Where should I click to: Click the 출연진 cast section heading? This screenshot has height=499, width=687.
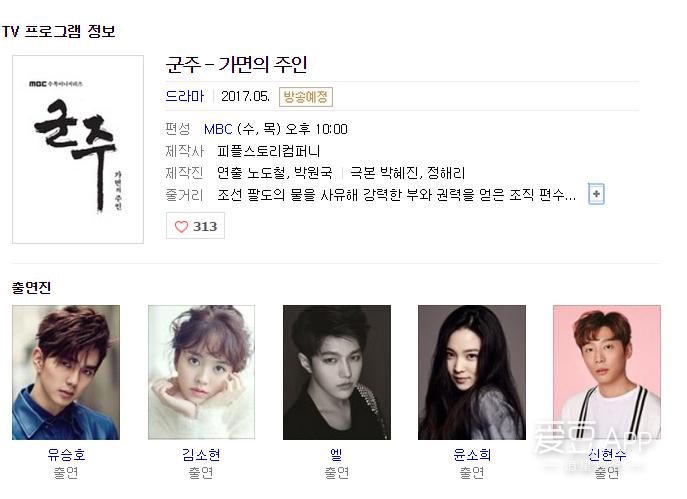(32, 287)
